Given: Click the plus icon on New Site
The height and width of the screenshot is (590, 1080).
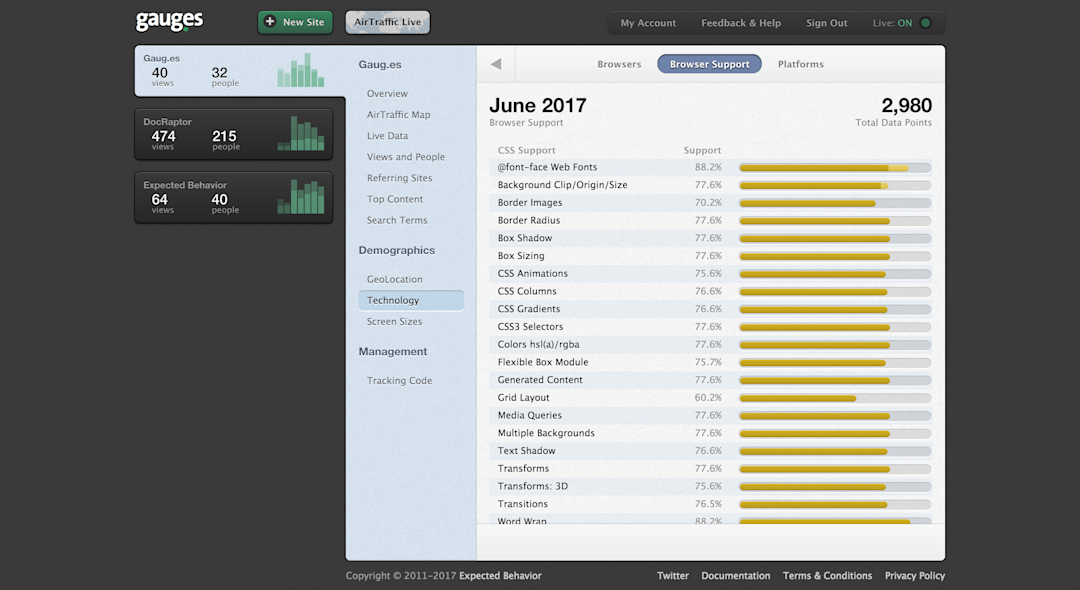Looking at the screenshot, I should pyautogui.click(x=270, y=21).
